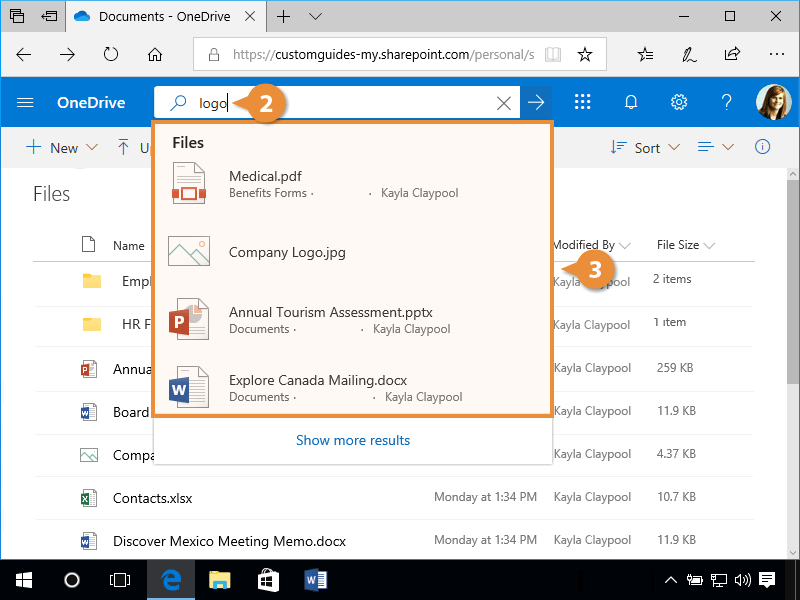
Task: Open reading view in address bar
Action: [x=553, y=54]
